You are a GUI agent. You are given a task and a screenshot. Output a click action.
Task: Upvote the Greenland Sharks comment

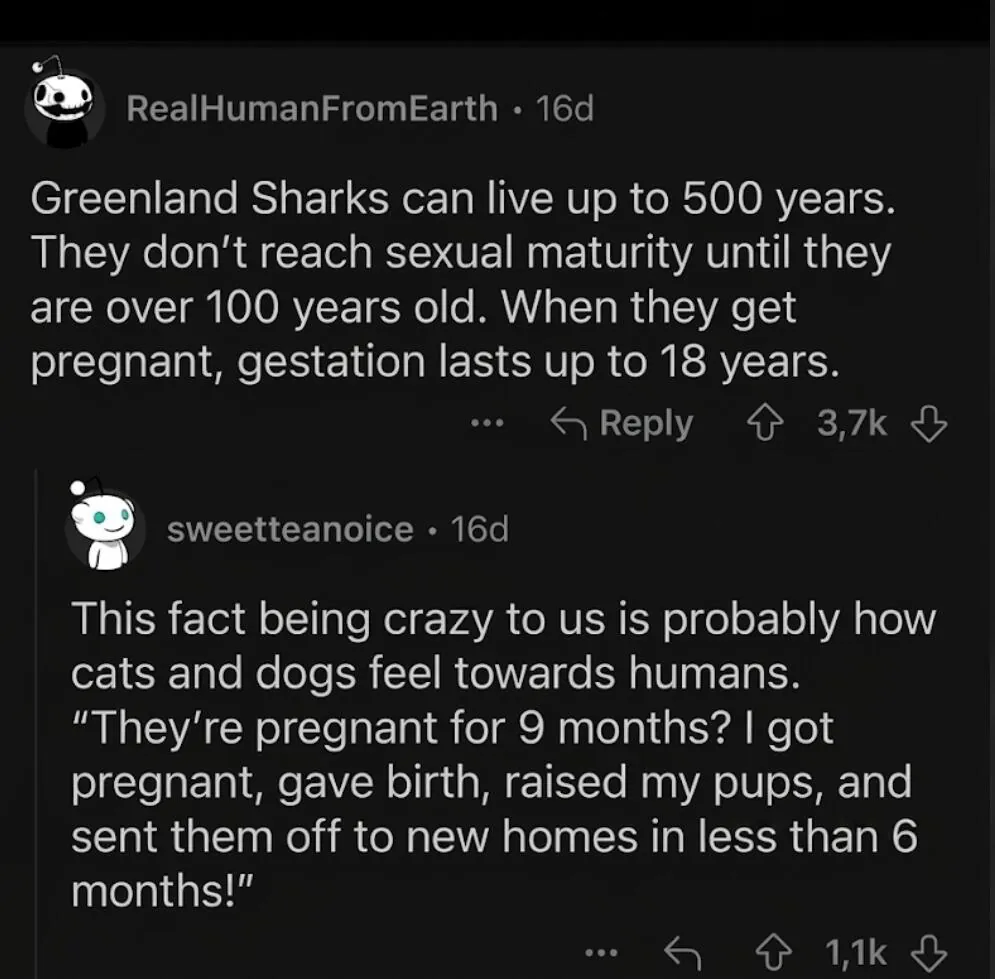click(x=765, y=424)
